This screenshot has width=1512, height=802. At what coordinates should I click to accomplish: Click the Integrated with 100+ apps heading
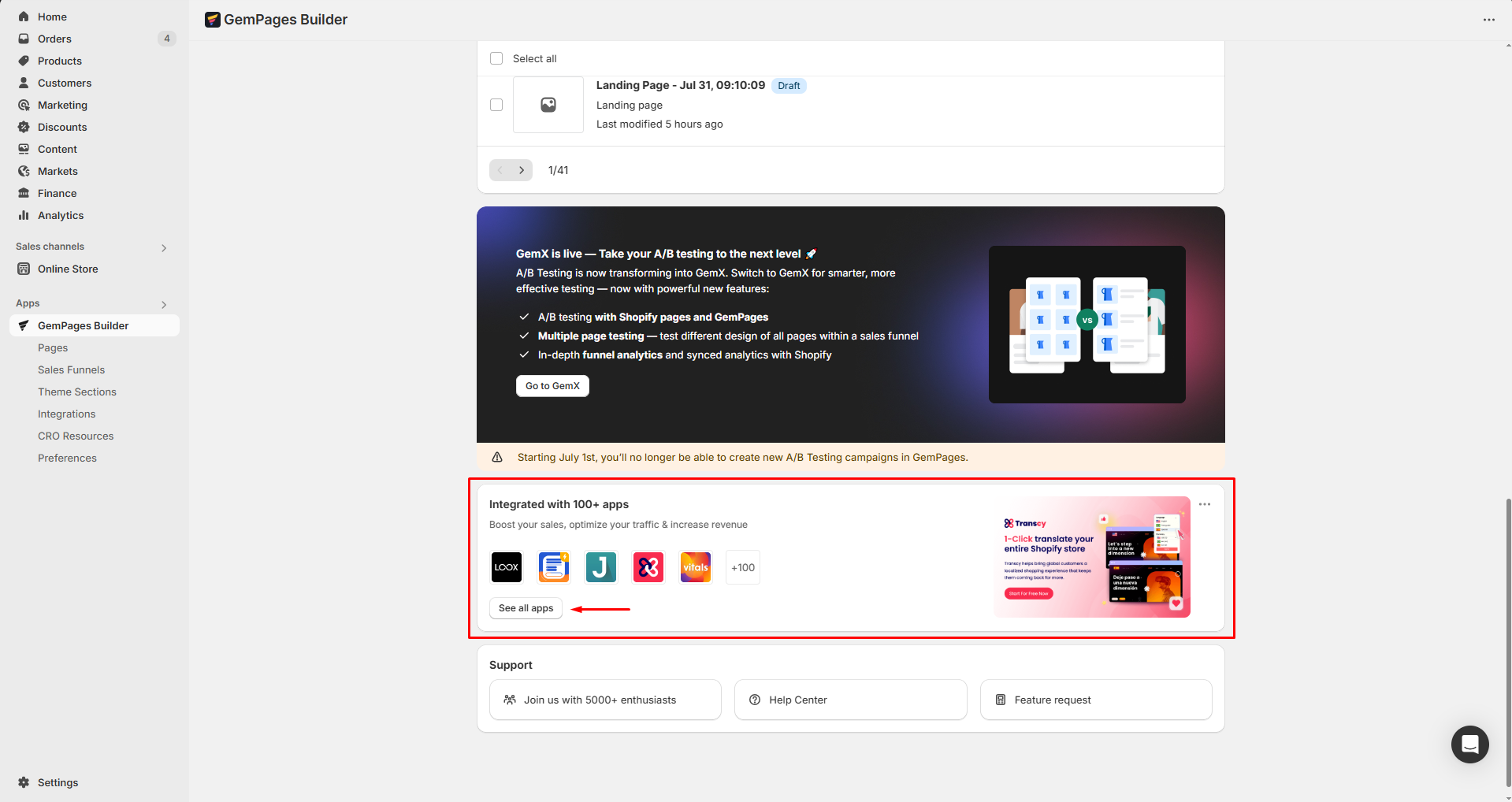[x=559, y=504]
